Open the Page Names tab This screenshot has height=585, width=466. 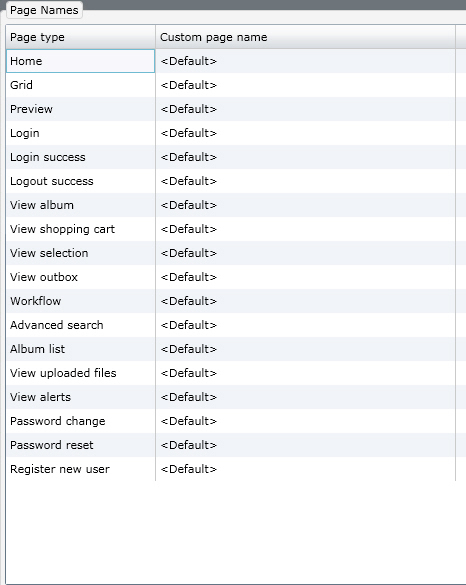(x=44, y=10)
